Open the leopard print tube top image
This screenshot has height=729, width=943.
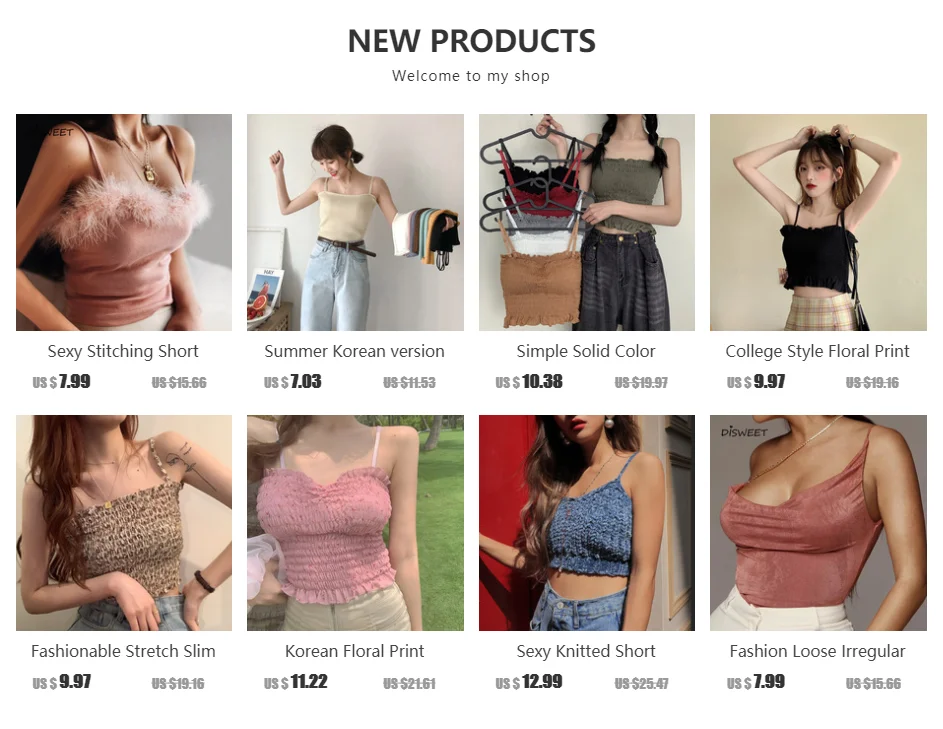124,523
